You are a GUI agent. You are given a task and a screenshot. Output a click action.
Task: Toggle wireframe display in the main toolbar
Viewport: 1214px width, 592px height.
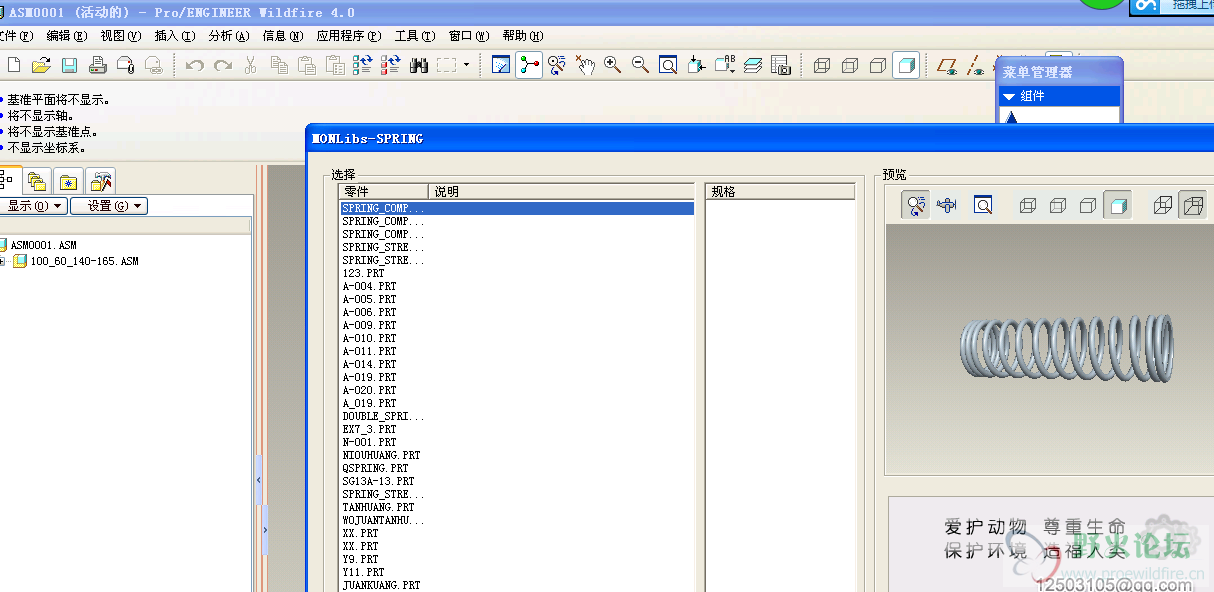[822, 65]
